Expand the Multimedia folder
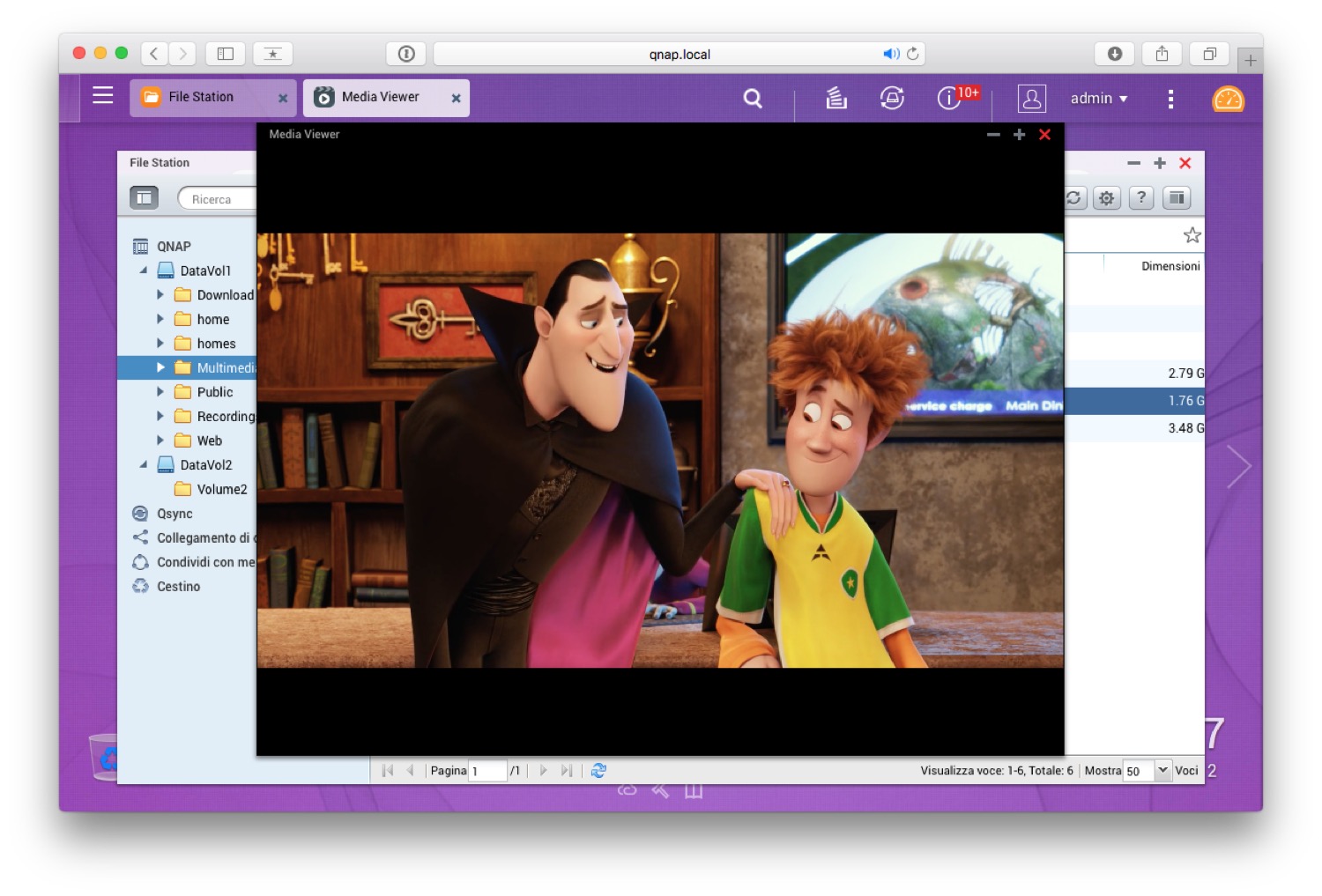The width and height of the screenshot is (1322, 896). [x=160, y=367]
